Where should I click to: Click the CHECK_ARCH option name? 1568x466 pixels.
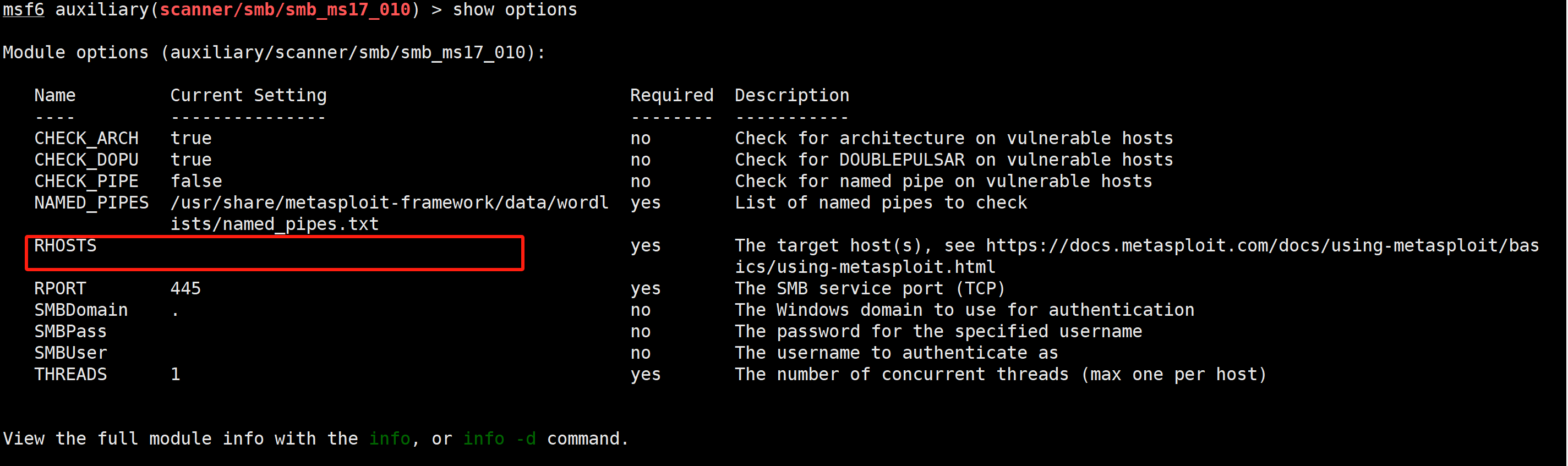(86, 139)
